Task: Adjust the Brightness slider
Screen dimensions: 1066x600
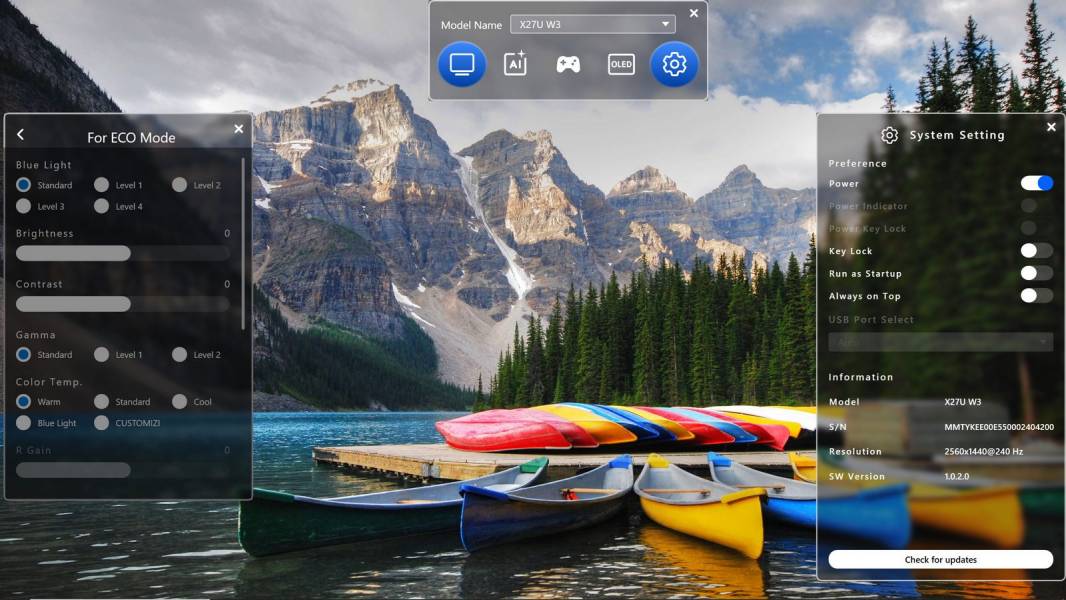Action: pos(123,253)
